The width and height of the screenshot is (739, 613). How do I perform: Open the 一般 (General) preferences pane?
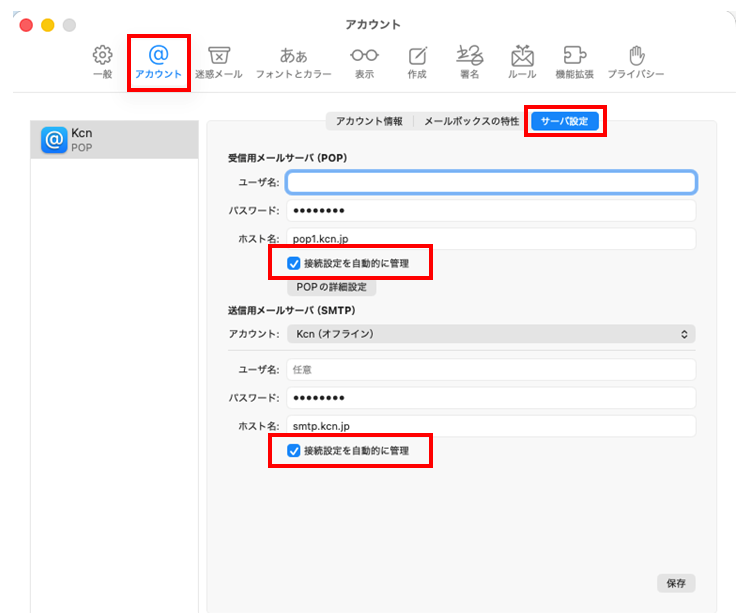(102, 62)
